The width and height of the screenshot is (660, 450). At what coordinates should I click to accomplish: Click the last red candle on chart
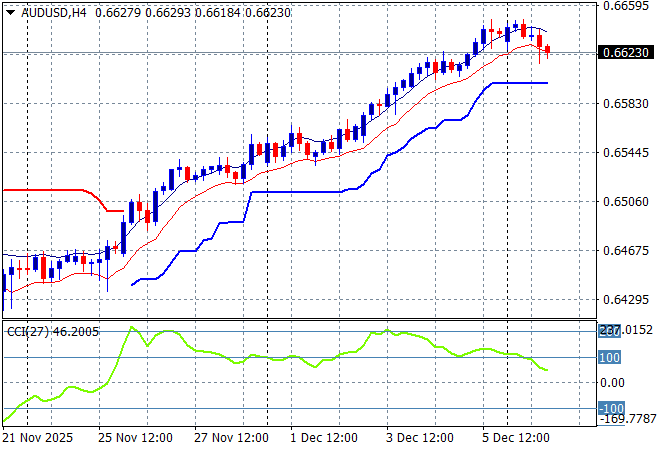[547, 49]
